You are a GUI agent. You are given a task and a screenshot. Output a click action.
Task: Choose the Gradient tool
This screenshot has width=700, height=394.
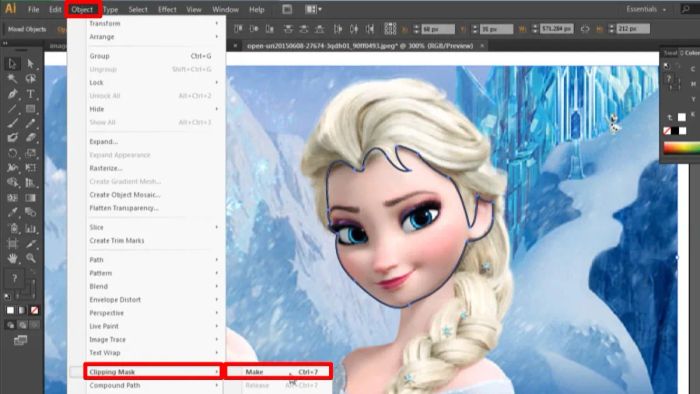point(30,198)
